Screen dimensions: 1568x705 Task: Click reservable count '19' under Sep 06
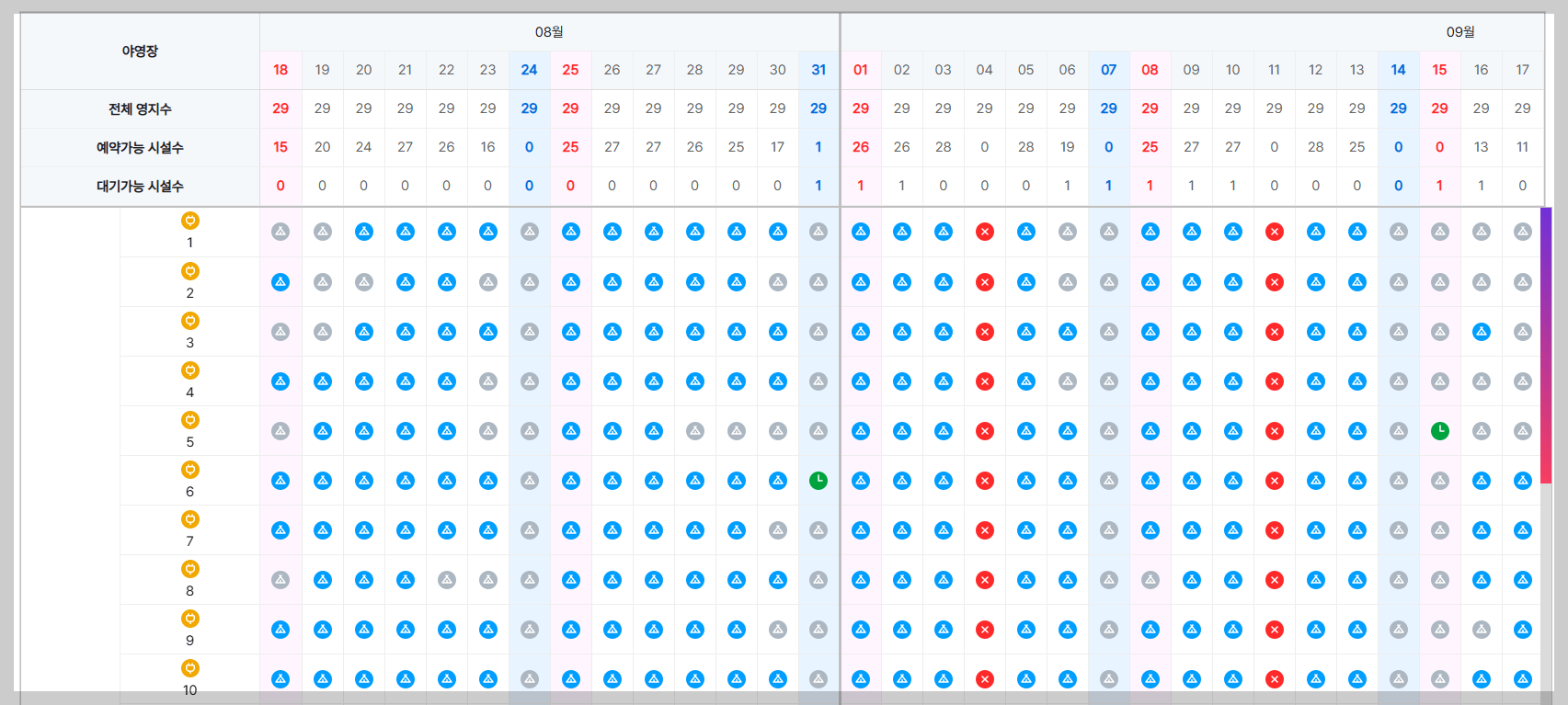1068,147
